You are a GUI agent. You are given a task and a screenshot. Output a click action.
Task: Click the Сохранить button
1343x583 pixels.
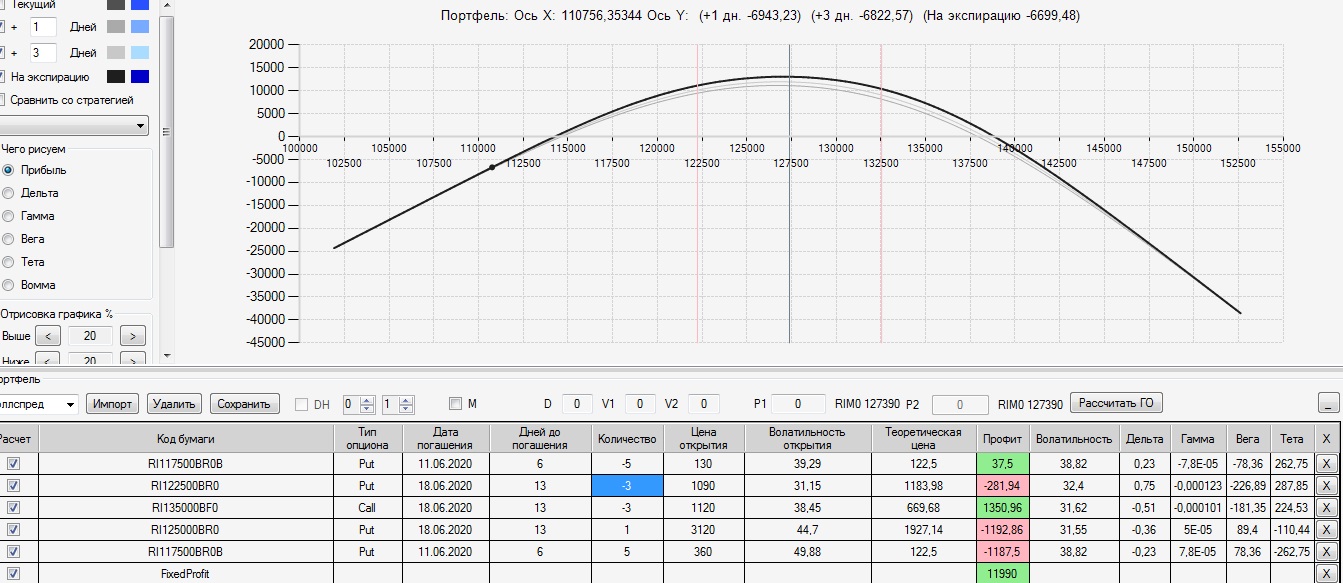[x=244, y=404]
